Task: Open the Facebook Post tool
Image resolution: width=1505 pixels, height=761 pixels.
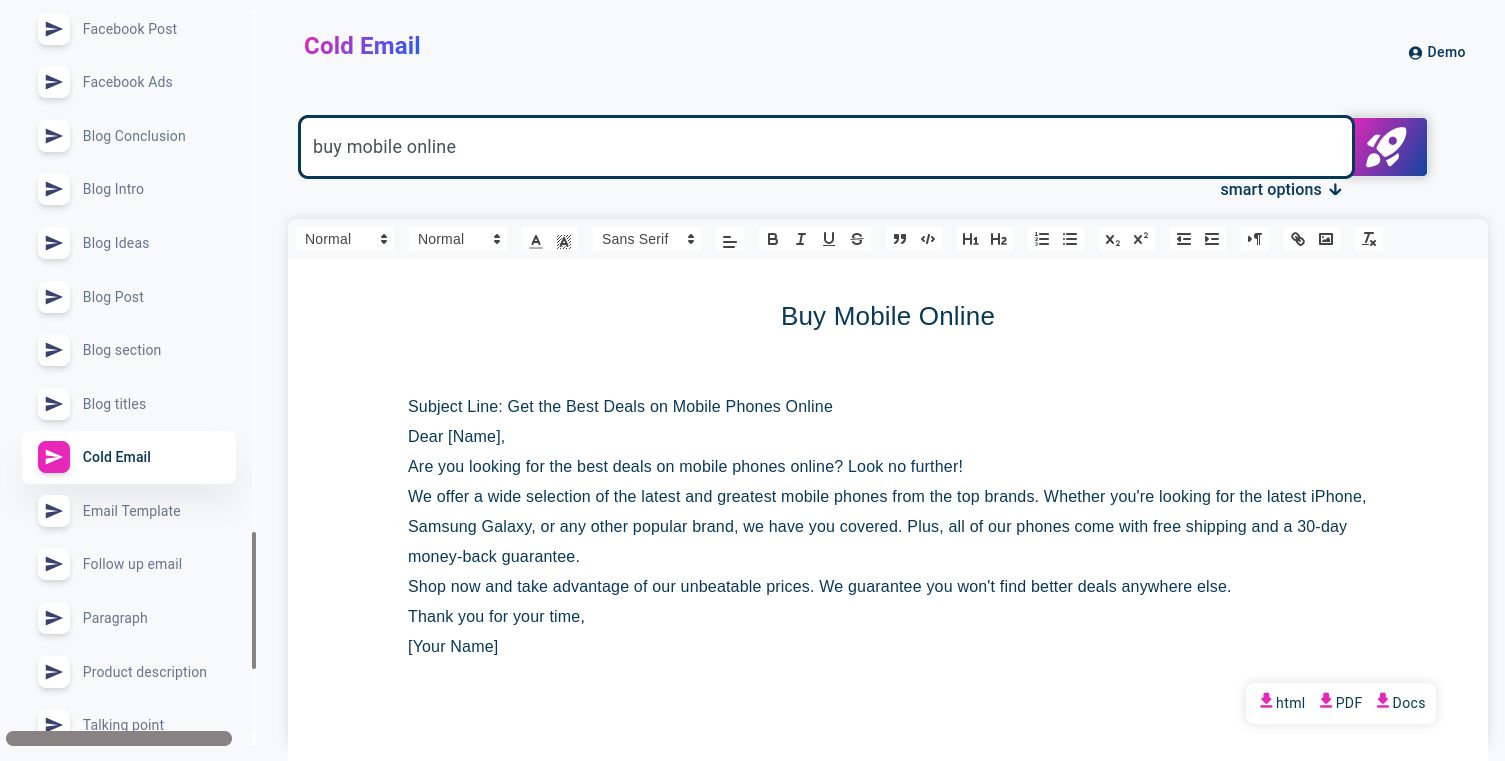Action: click(129, 29)
